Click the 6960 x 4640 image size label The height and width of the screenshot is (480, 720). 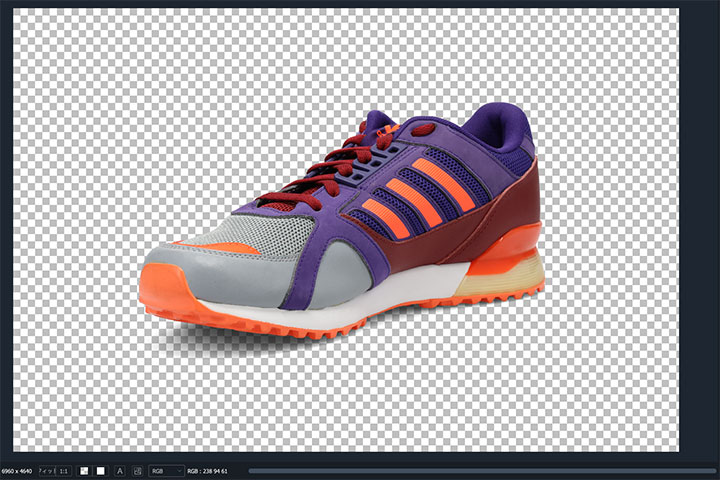pos(17,470)
